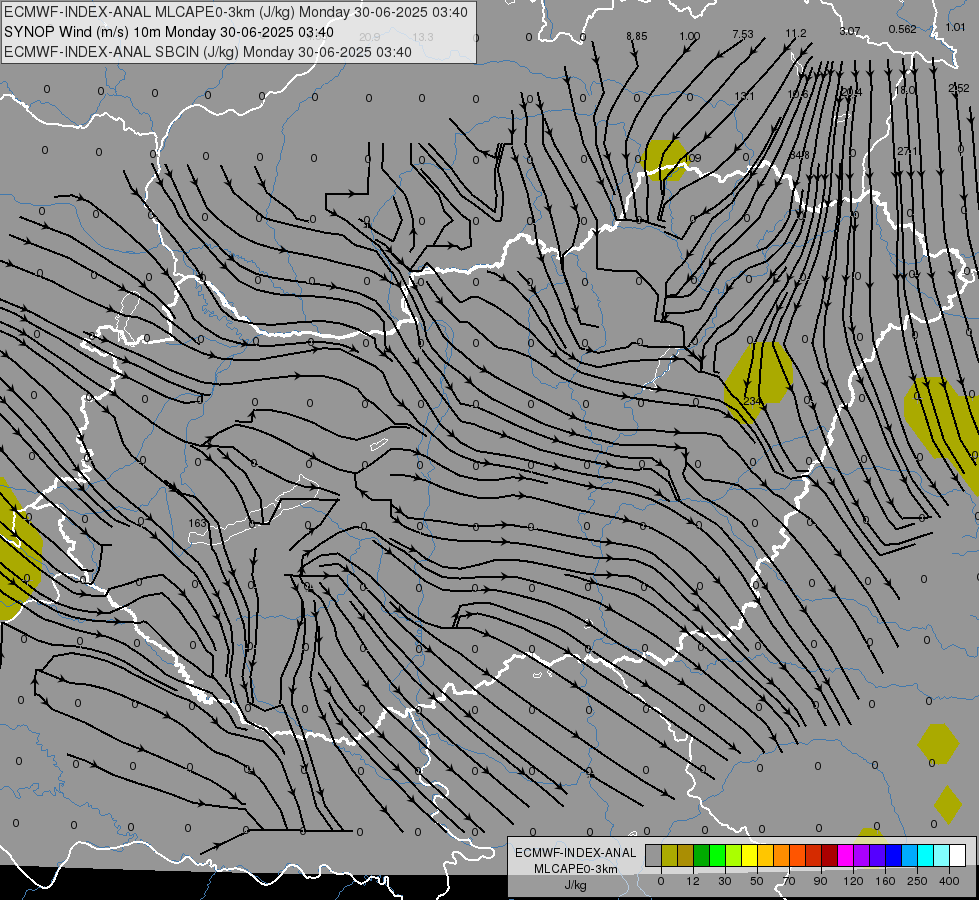Click the map value 13.1

[x=744, y=96]
